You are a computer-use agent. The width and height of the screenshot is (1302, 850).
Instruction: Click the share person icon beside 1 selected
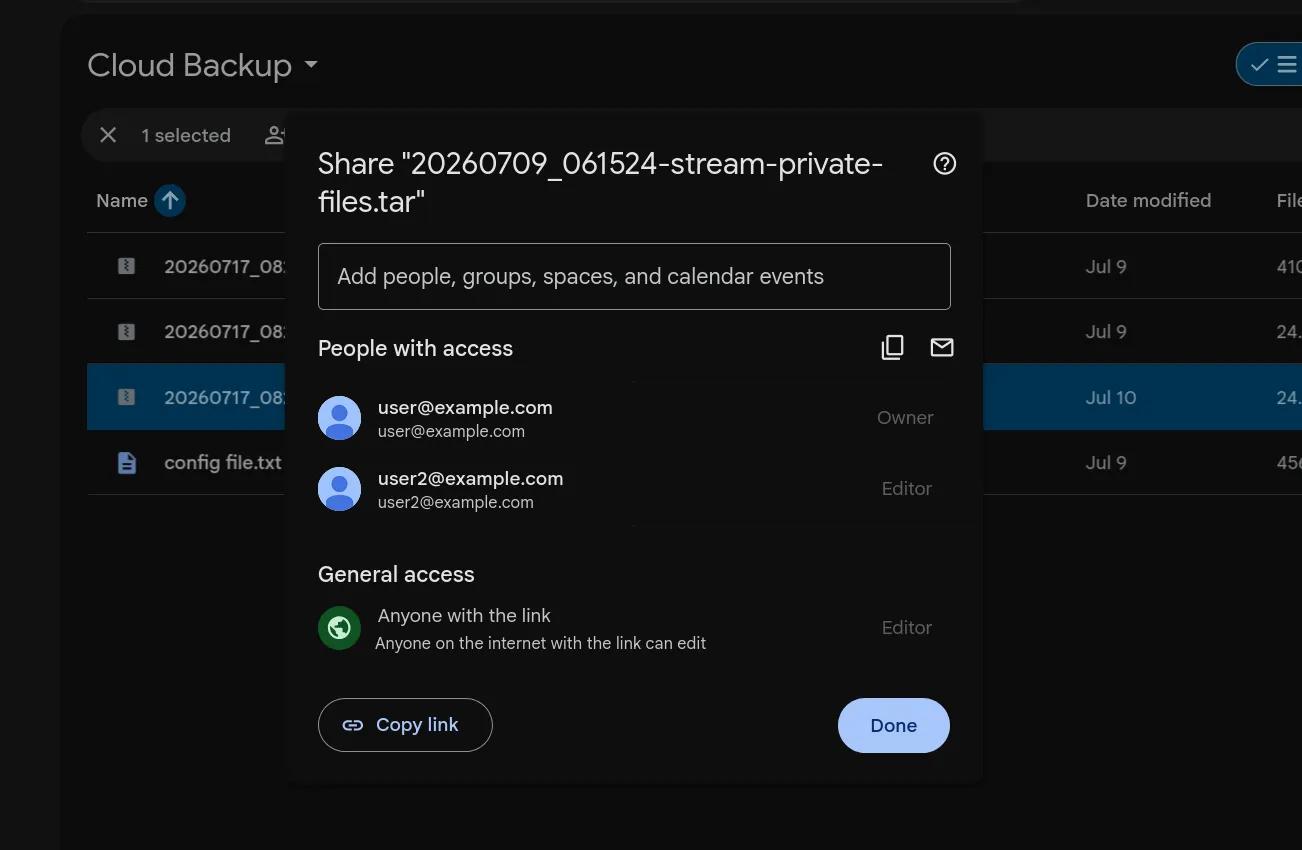[x=275, y=135]
